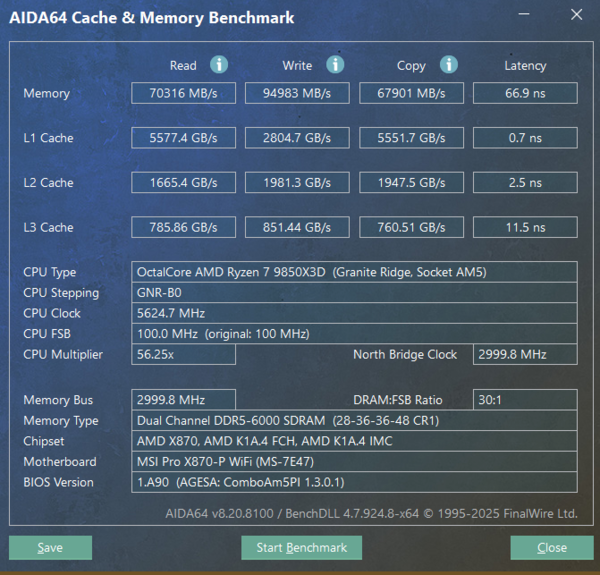Select L2 Cache latency 2.5 ns

525,182
